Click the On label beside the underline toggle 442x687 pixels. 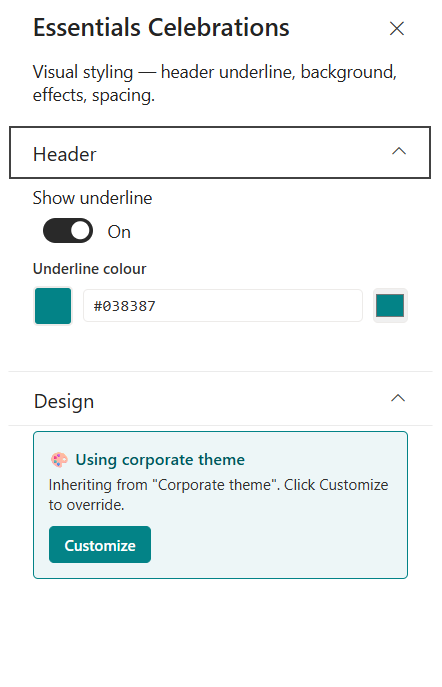coord(119,232)
